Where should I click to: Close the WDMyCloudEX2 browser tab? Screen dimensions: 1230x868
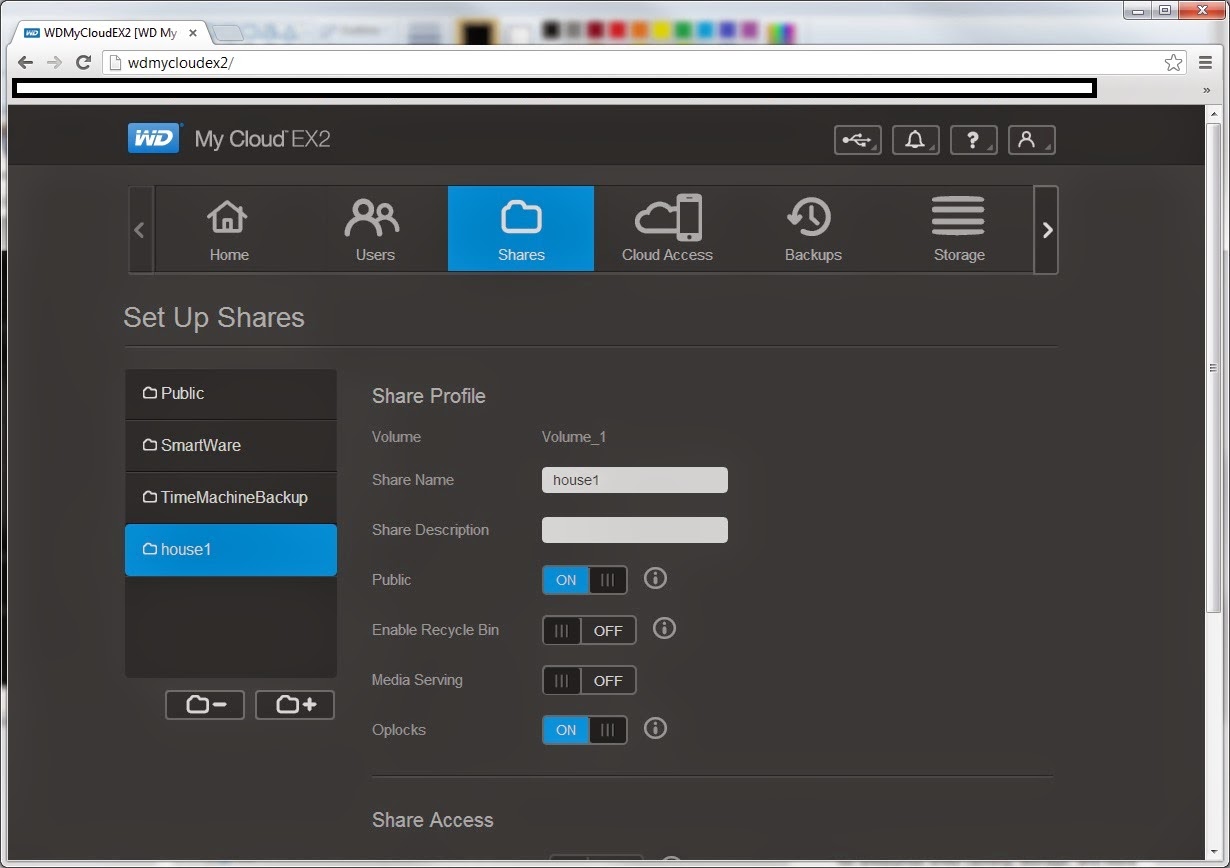click(x=193, y=33)
